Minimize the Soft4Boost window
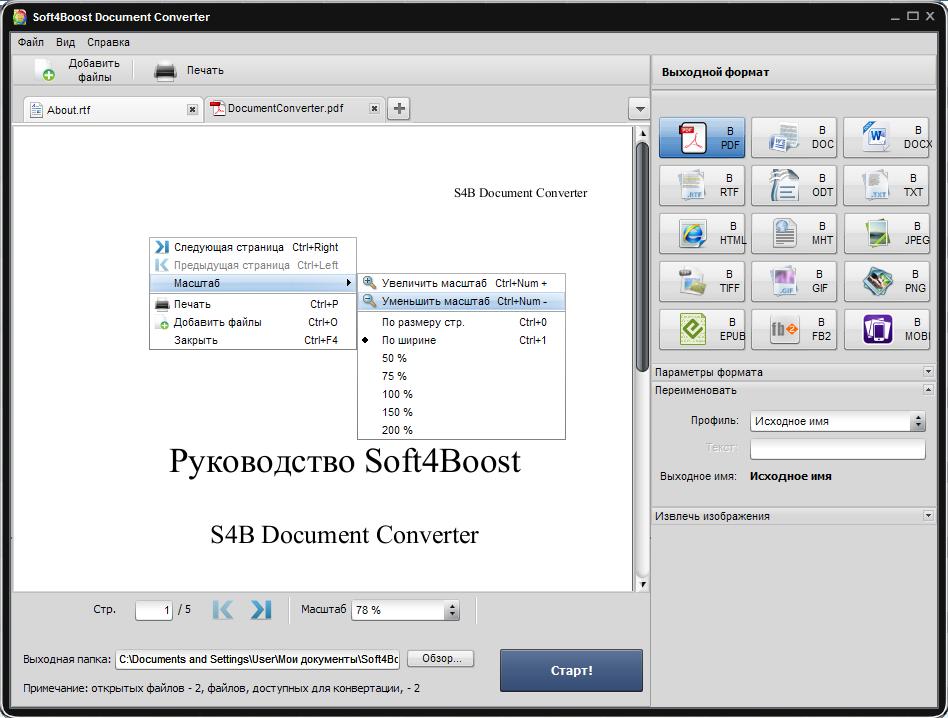 coord(895,17)
